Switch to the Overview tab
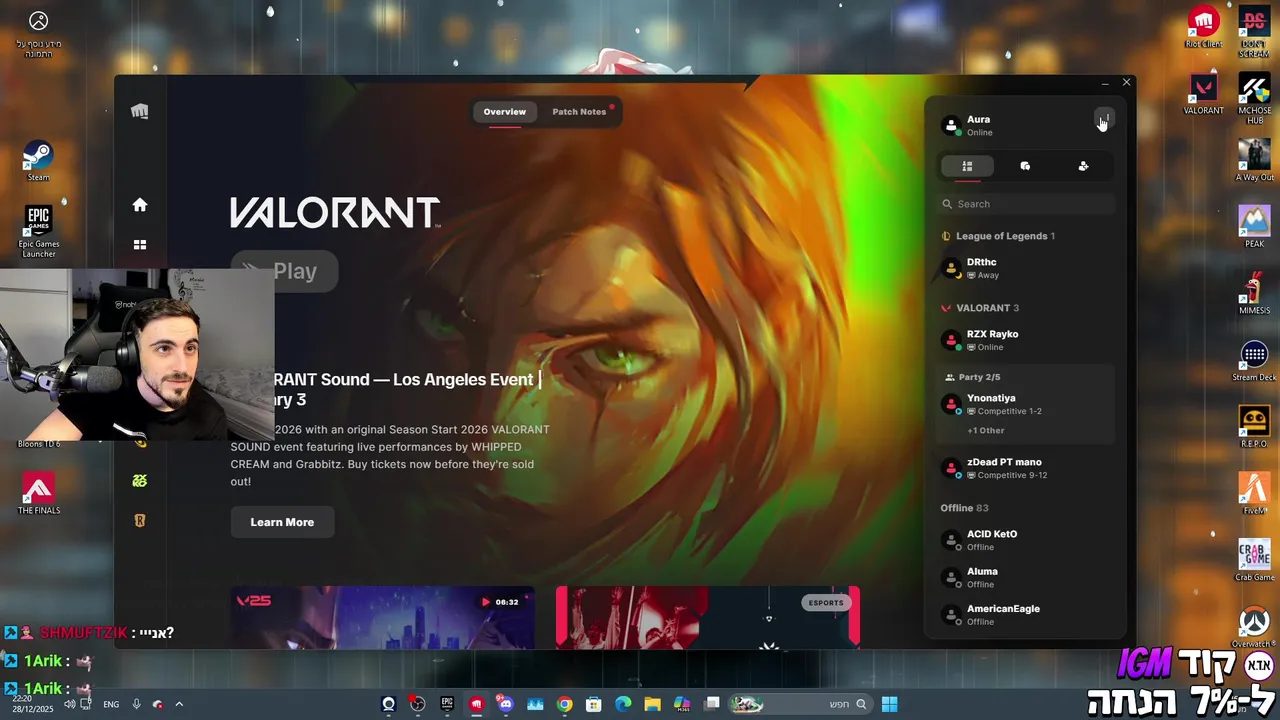The height and width of the screenshot is (720, 1280). pyautogui.click(x=505, y=112)
